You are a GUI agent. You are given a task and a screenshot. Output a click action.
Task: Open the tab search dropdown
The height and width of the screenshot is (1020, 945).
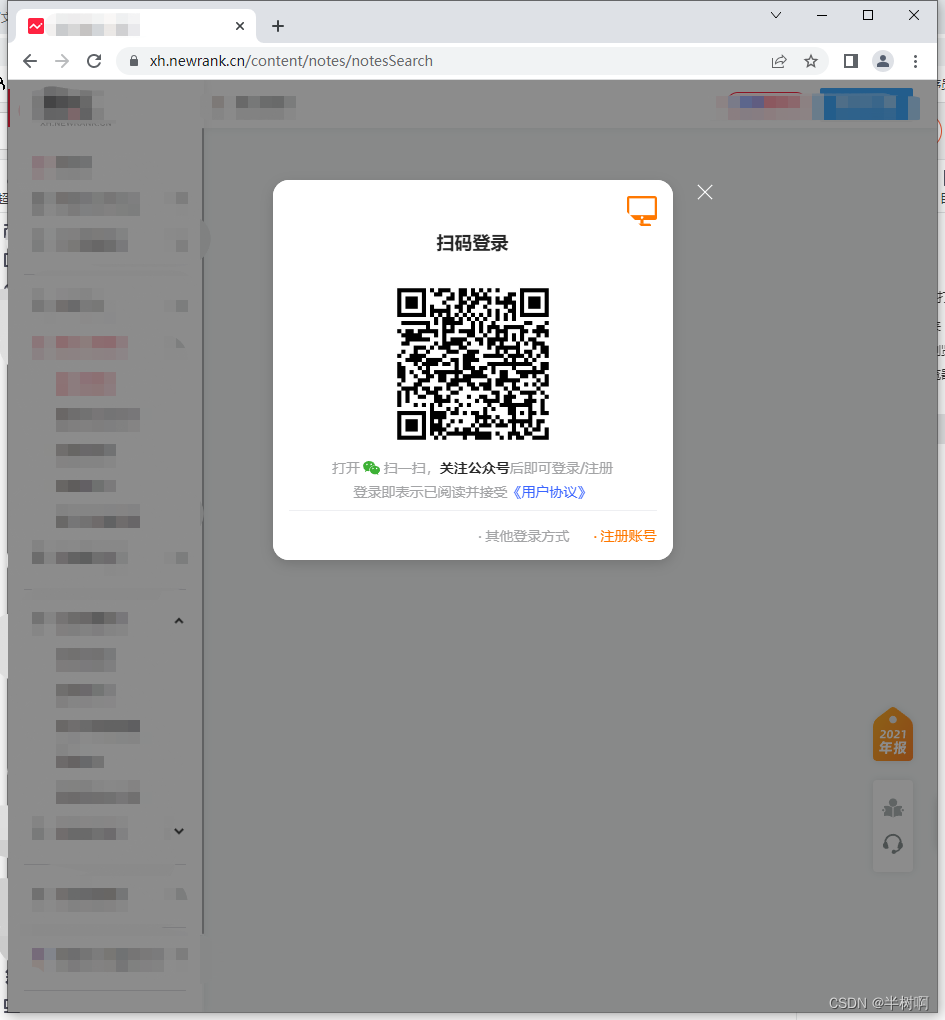(x=776, y=15)
